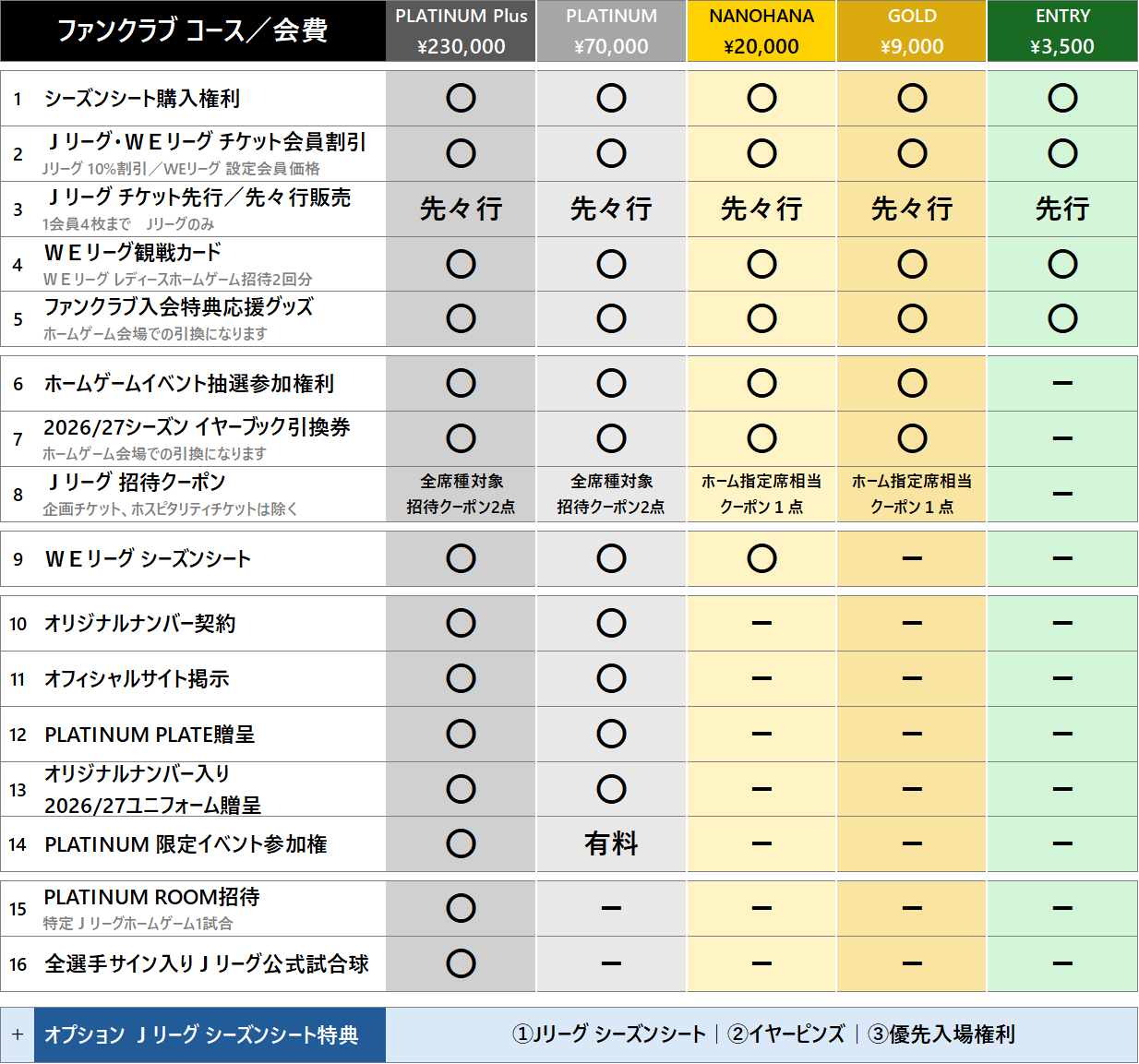Click the row label オリジナルナンバー契約
1139x1064 pixels.
point(140,623)
